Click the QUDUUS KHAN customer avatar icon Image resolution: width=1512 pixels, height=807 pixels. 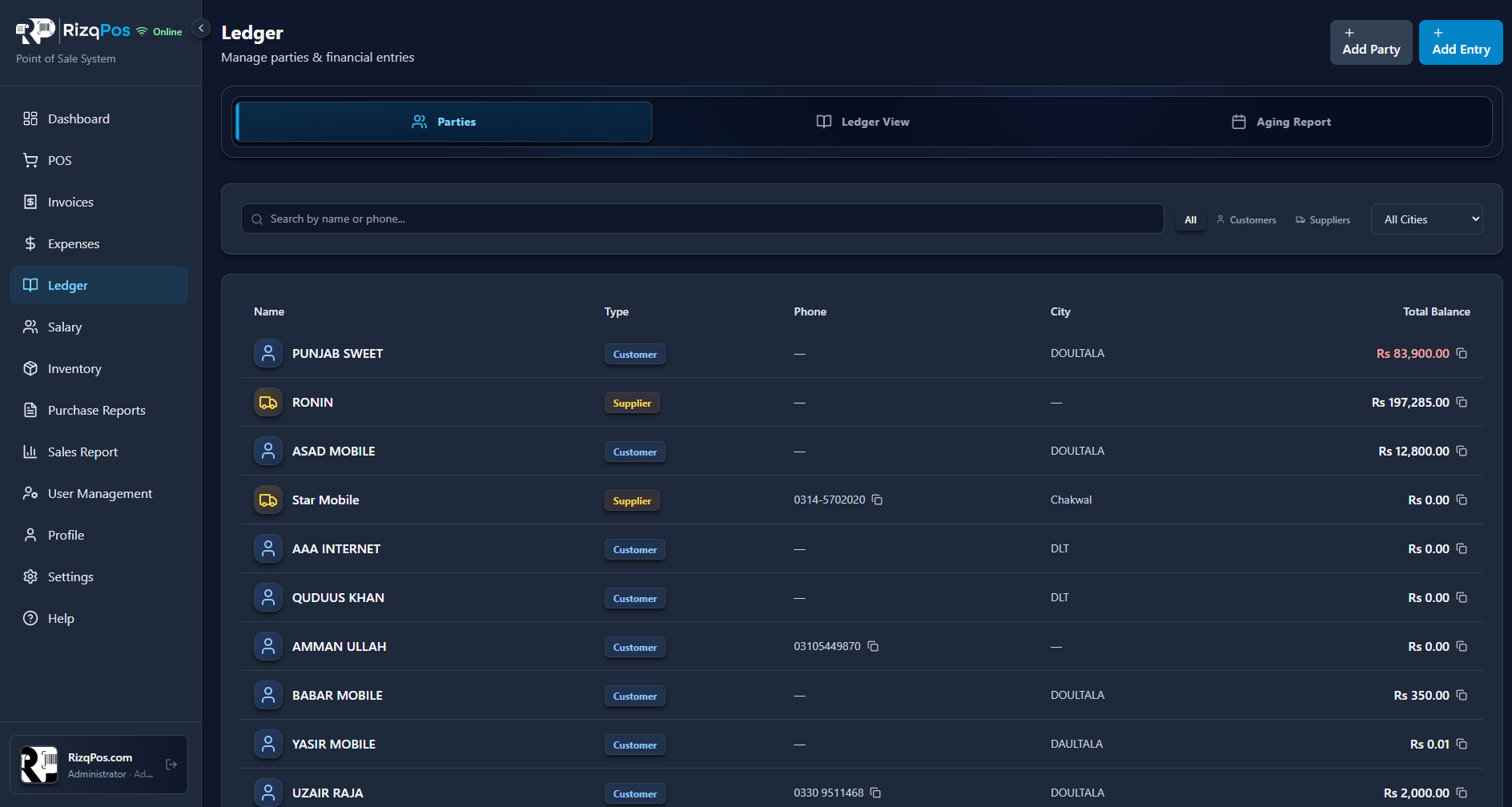pyautogui.click(x=268, y=597)
